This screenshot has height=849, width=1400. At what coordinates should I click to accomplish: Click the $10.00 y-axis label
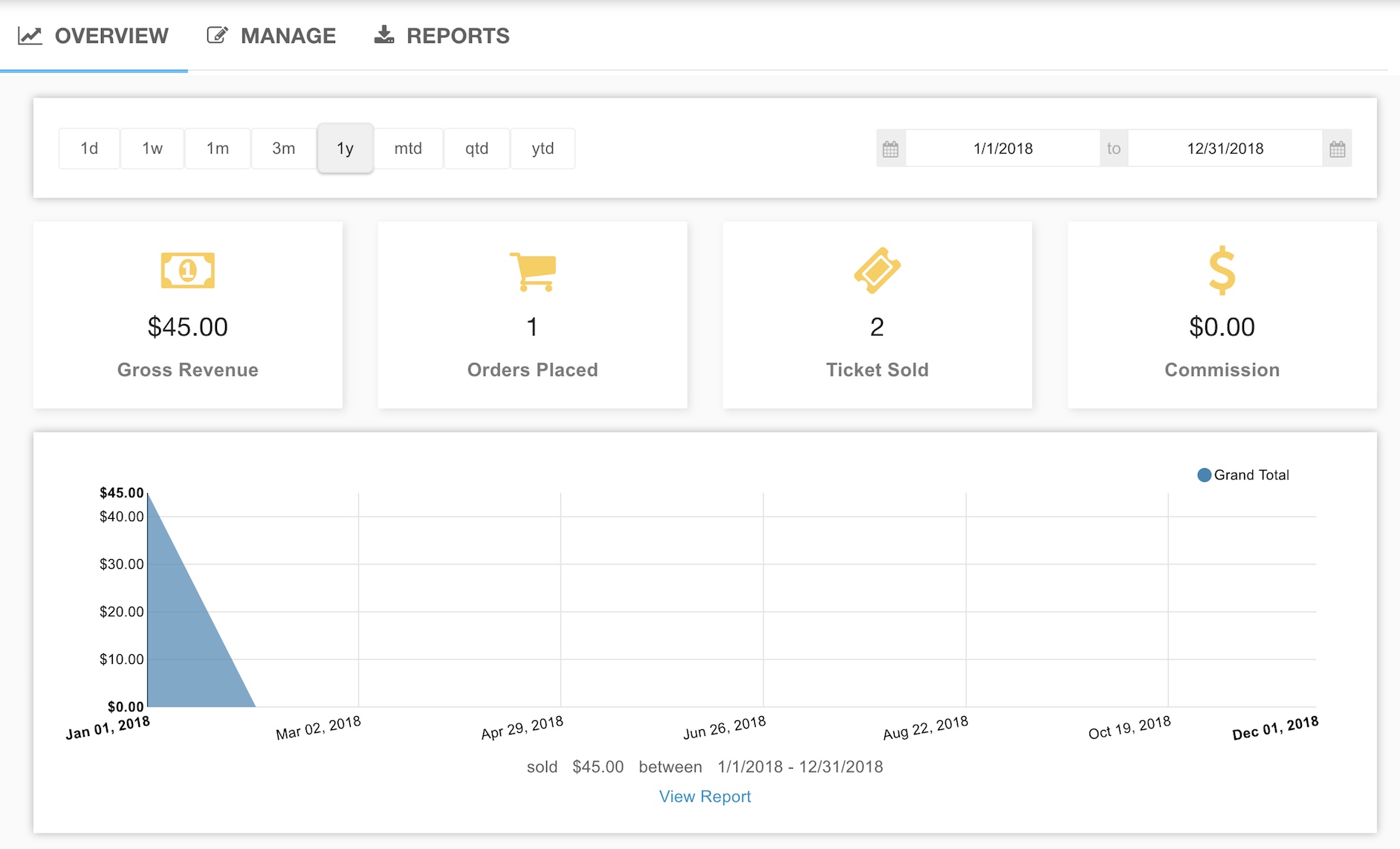[122, 659]
